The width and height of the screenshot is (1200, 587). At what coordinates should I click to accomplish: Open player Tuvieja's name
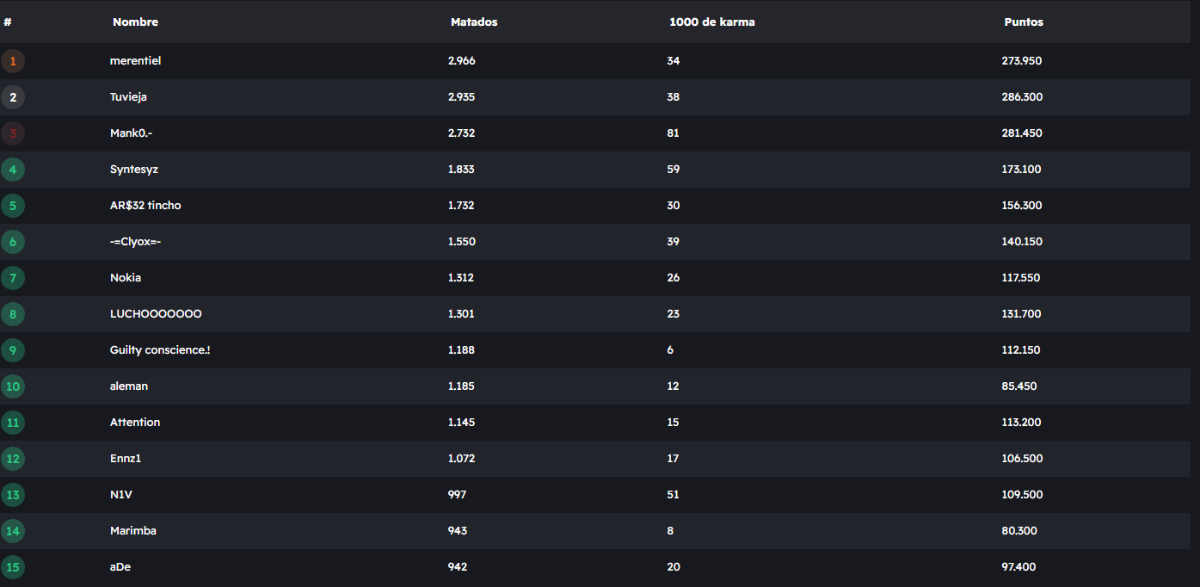(129, 97)
